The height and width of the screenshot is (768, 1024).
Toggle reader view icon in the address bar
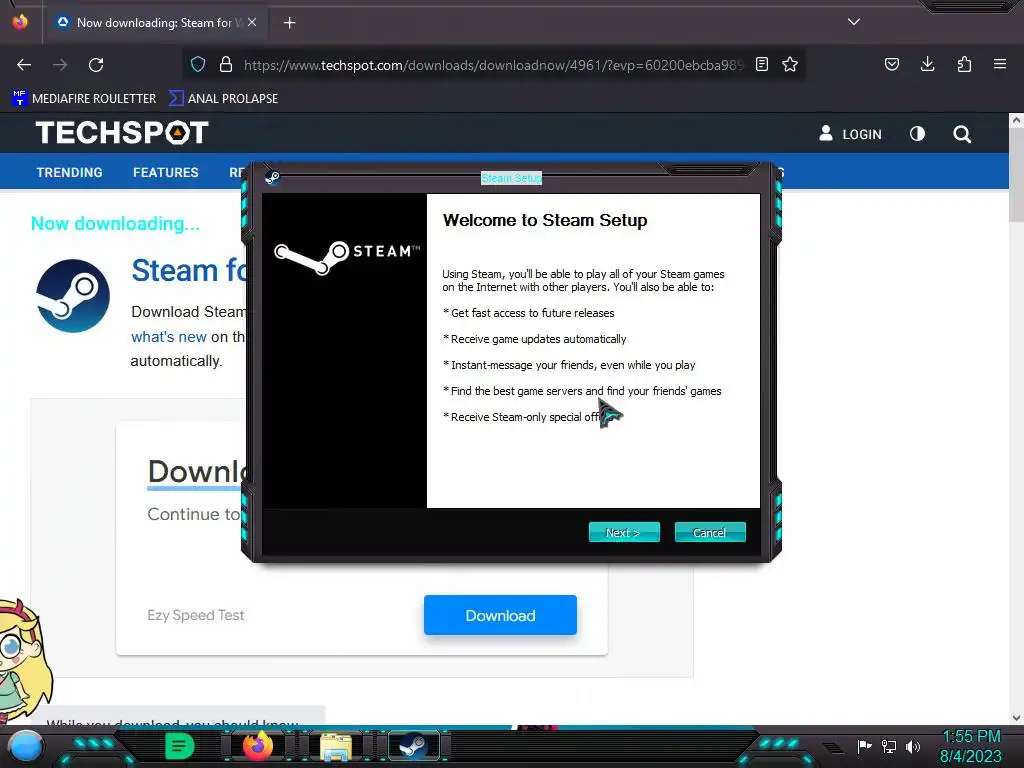761,64
